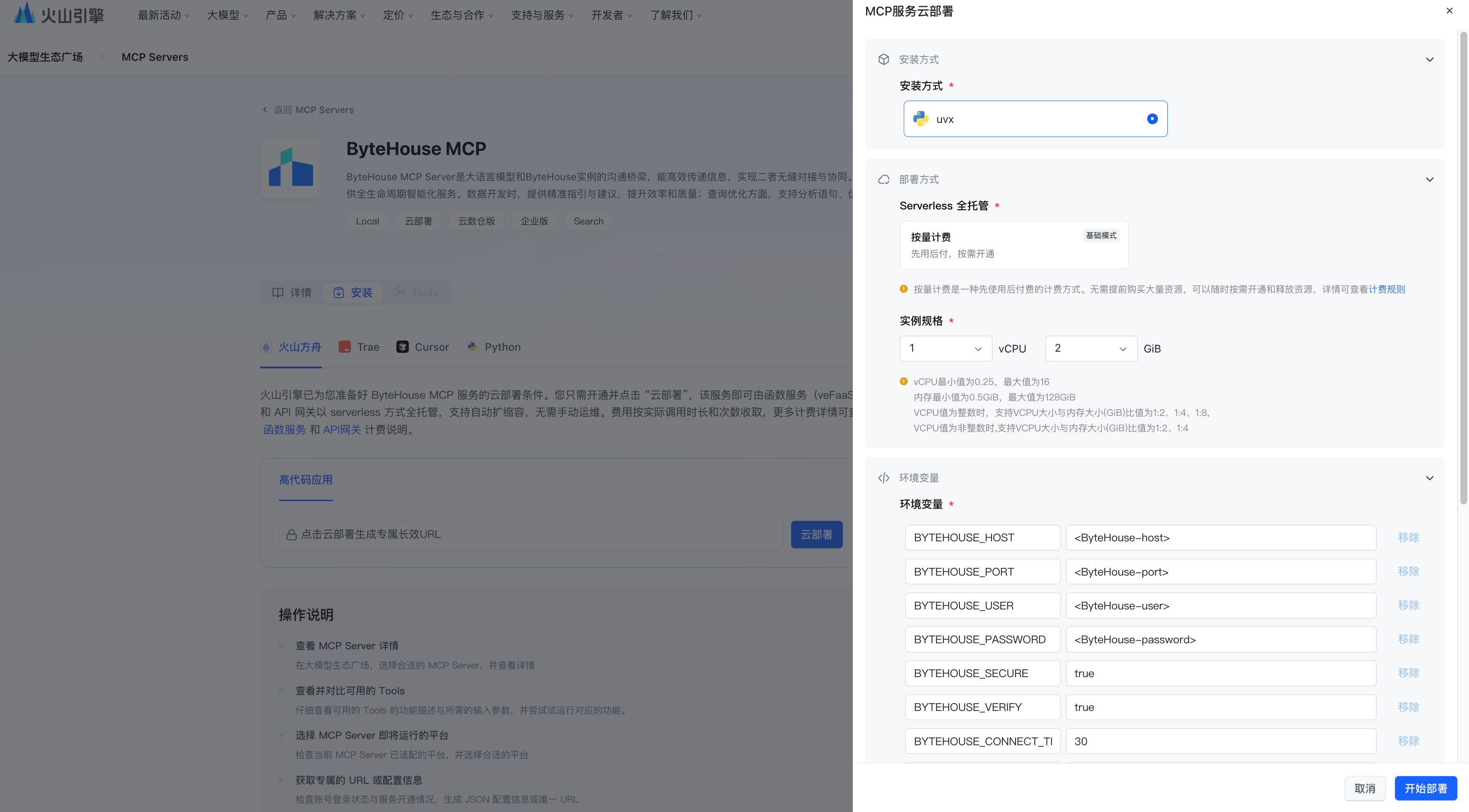Click the 开始部署 button

(1426, 788)
